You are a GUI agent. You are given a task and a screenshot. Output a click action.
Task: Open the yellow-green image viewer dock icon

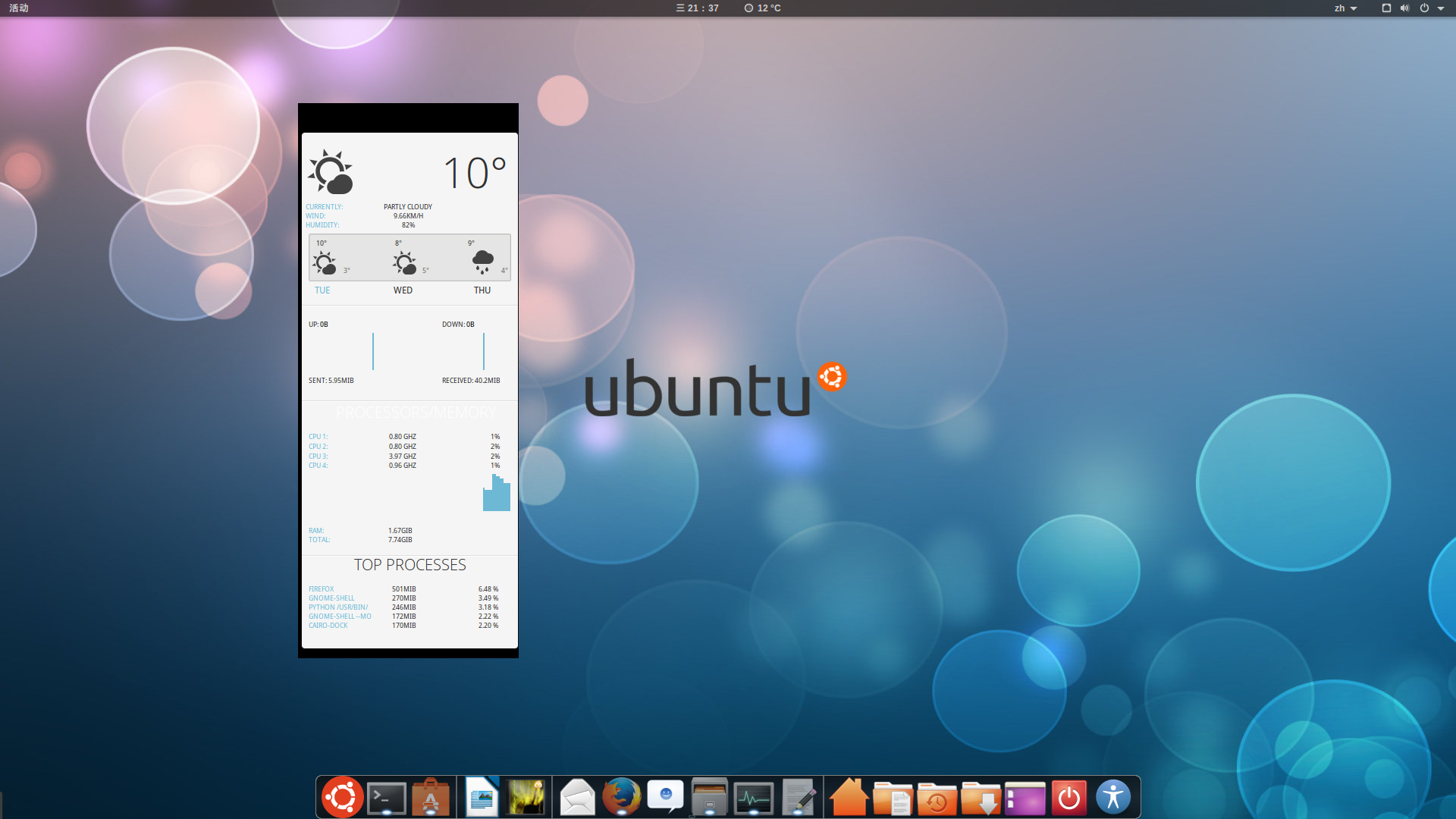tap(526, 797)
